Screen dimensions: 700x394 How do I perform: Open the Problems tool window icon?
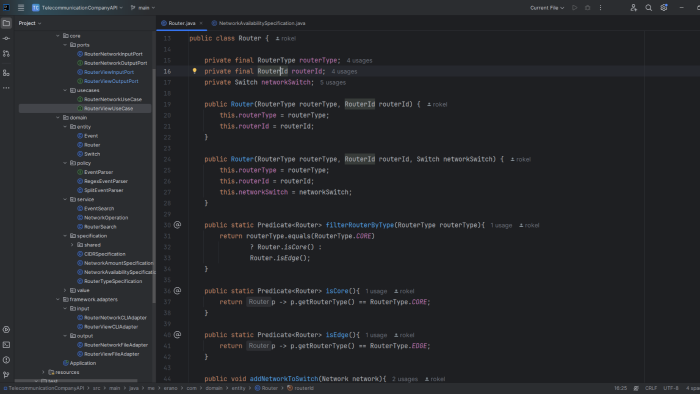tap(6, 360)
